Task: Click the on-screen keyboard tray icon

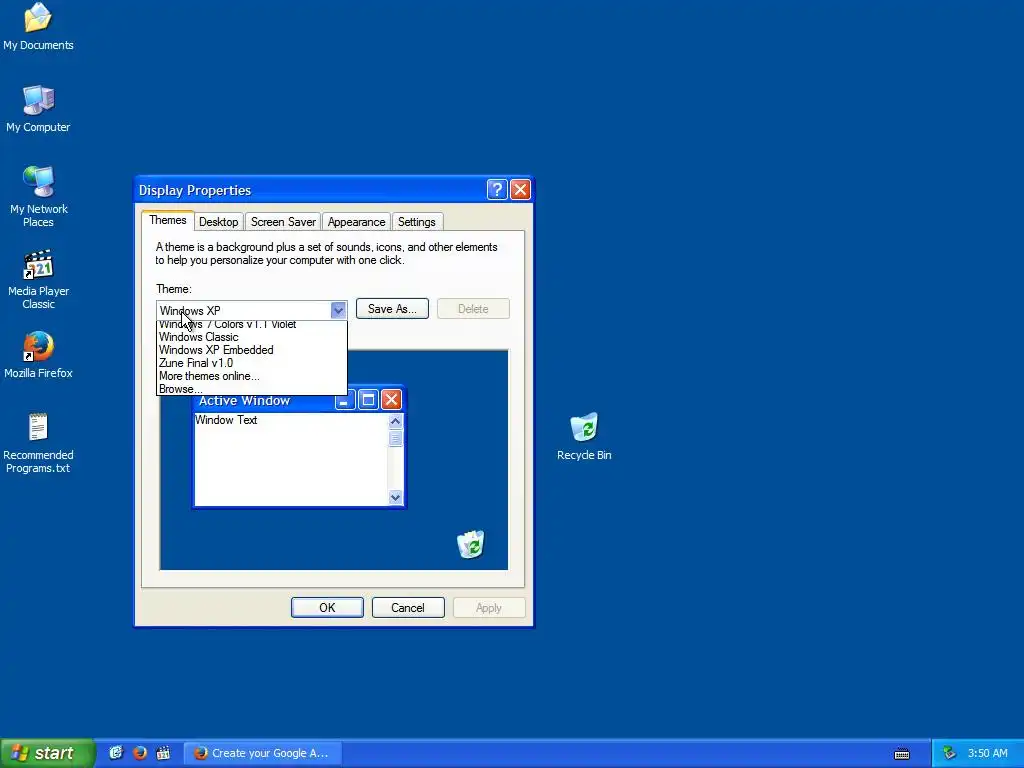Action: [902, 754]
